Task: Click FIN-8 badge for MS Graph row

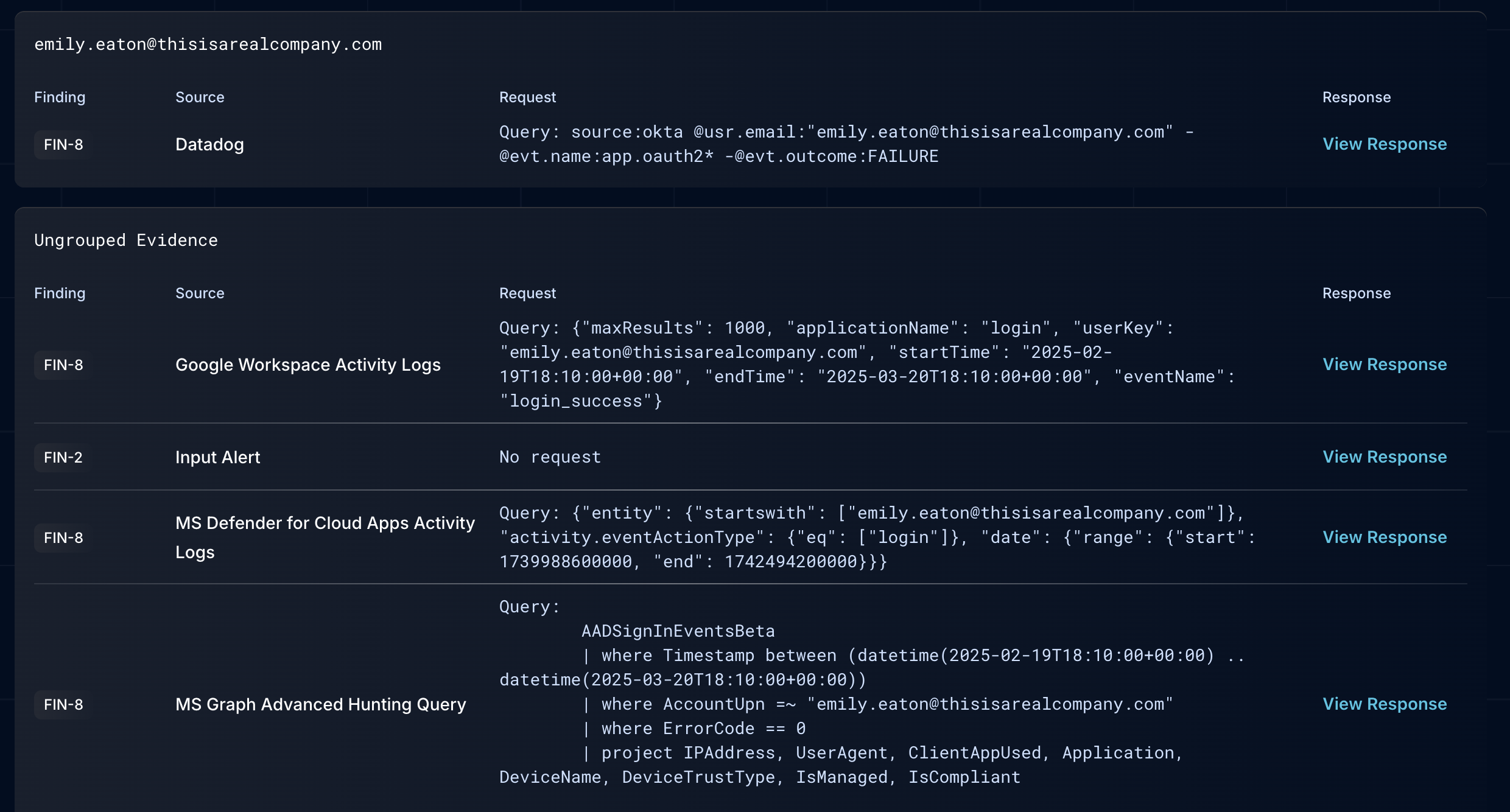Action: (x=63, y=705)
